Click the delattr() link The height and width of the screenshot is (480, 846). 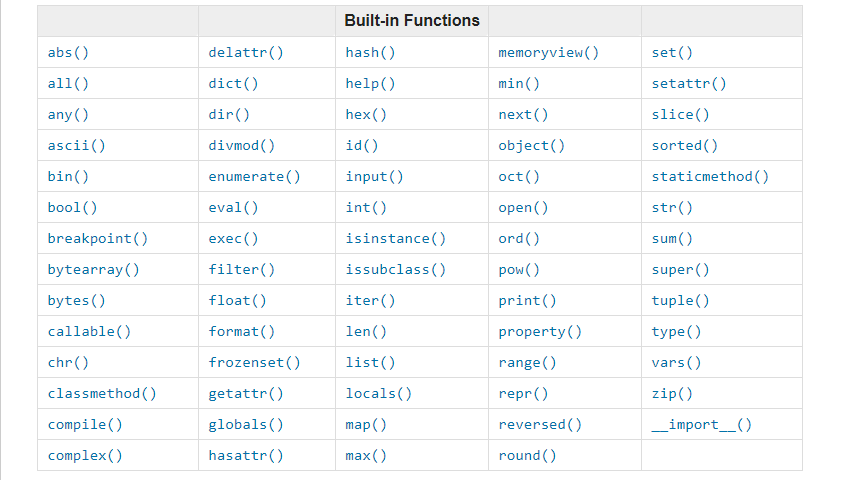245,52
